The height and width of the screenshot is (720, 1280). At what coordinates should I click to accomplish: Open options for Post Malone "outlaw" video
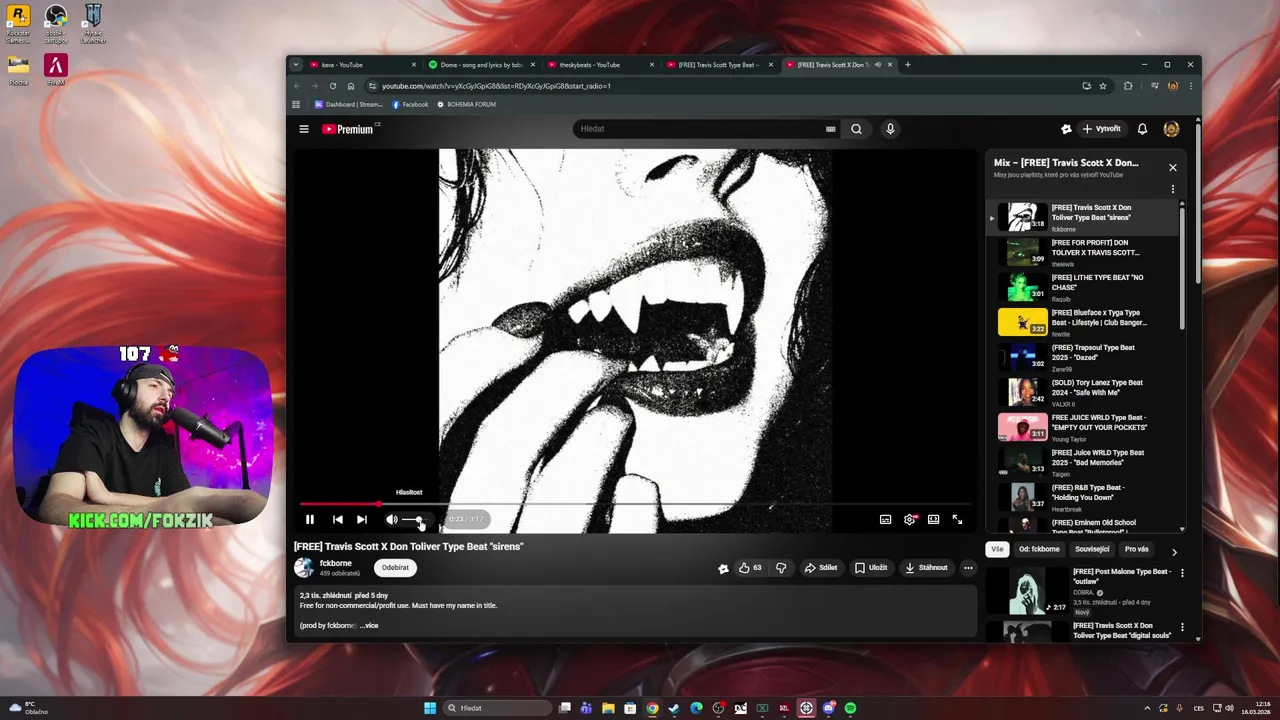[x=1182, y=574]
